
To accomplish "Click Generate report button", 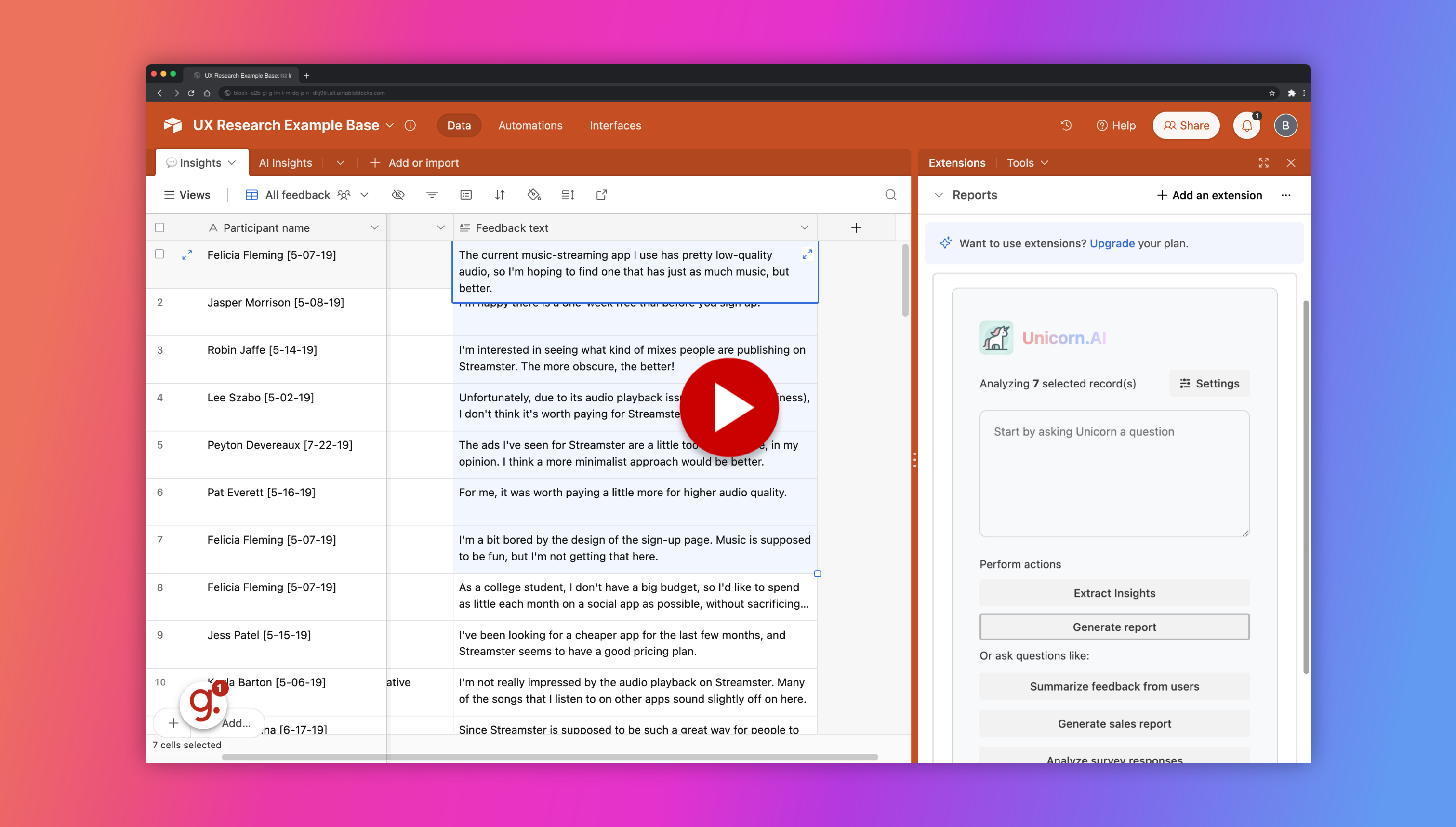I will pos(1114,627).
